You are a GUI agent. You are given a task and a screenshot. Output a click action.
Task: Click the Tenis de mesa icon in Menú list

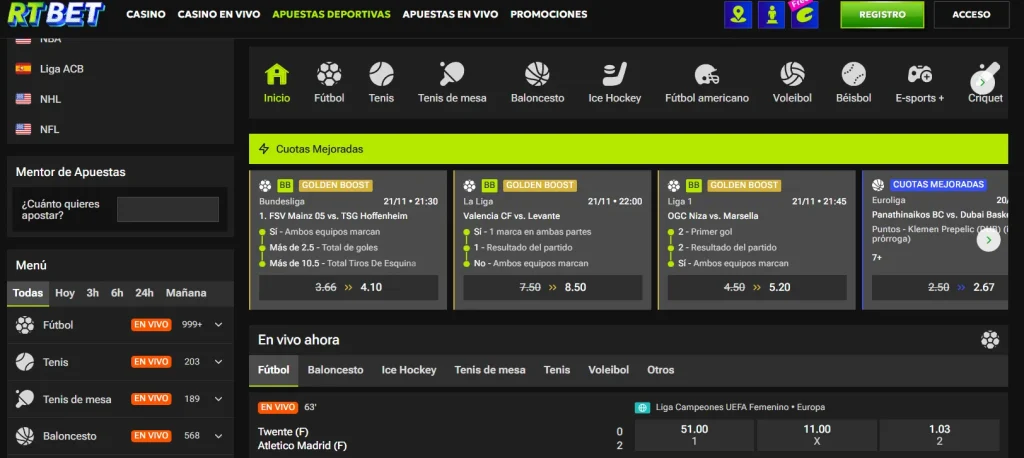(25, 399)
